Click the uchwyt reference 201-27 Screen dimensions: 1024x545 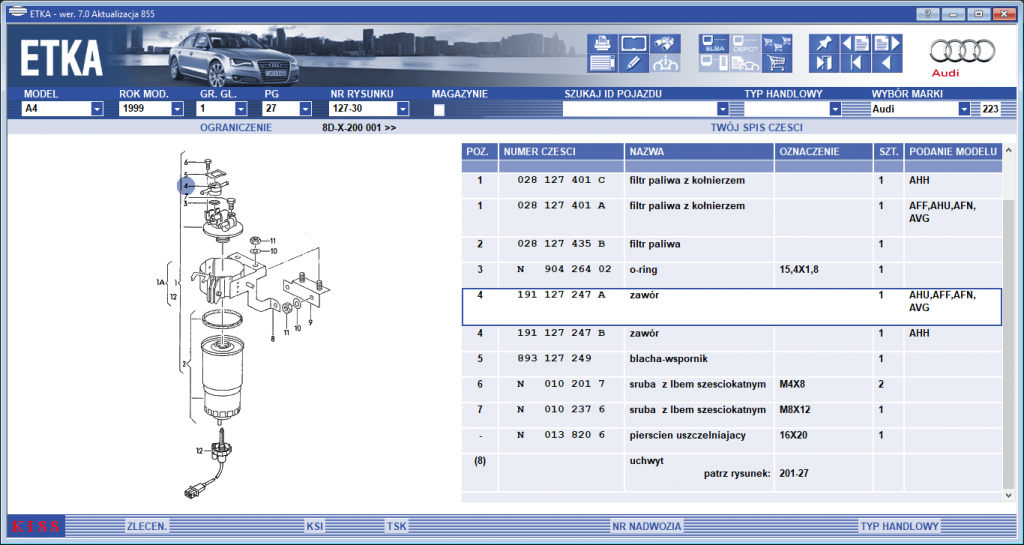(793, 473)
